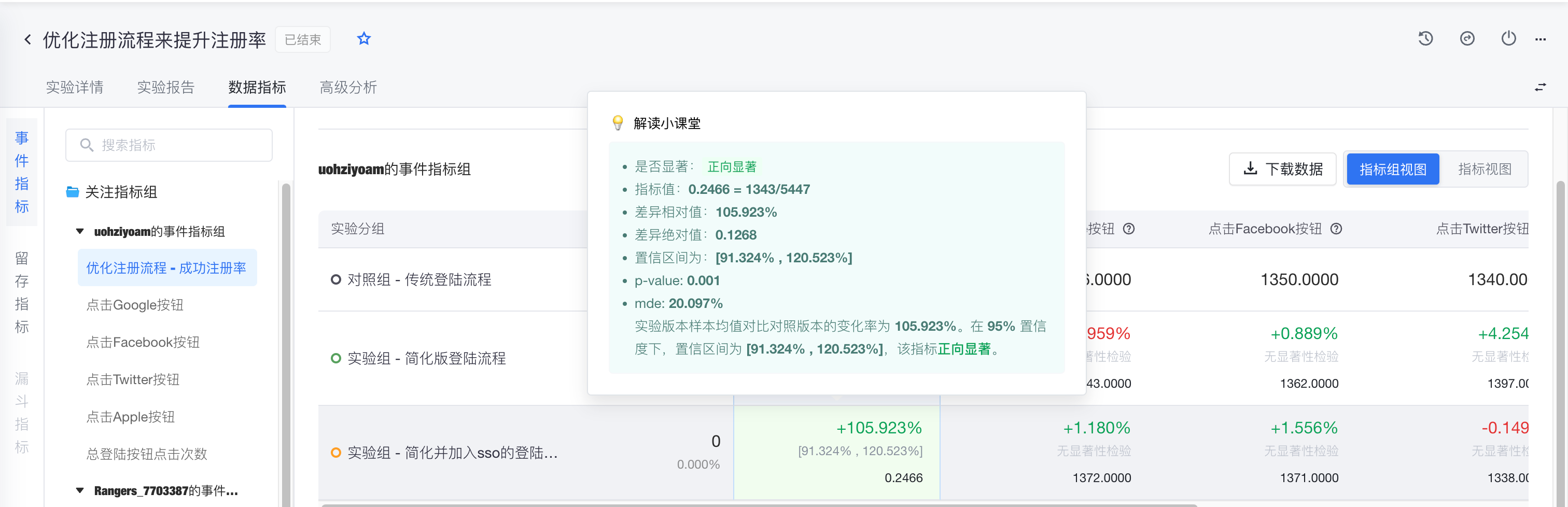Select the 数据指标 tab
Image resolution: width=1568 pixels, height=507 pixels.
(x=257, y=87)
